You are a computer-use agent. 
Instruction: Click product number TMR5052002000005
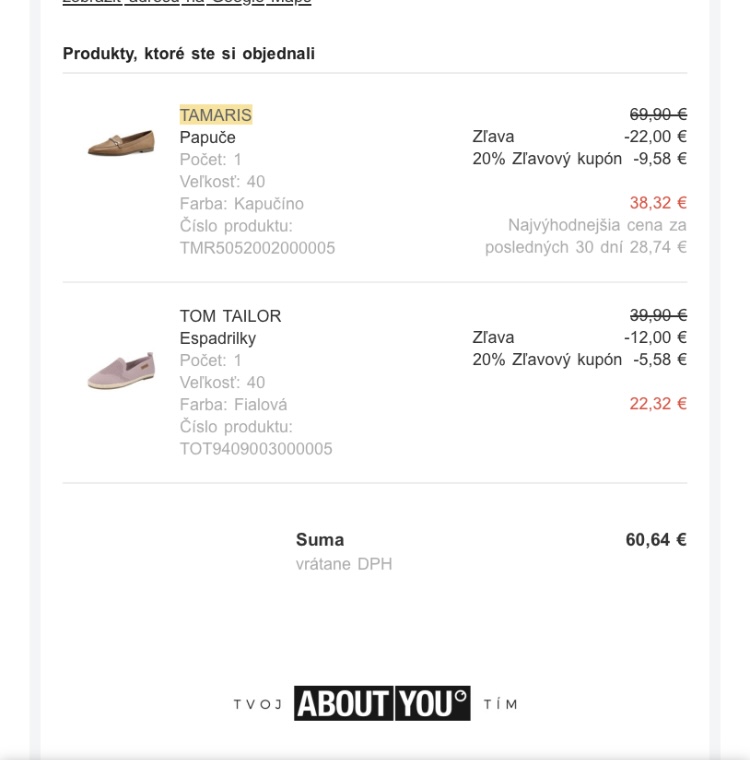pyautogui.click(x=257, y=248)
